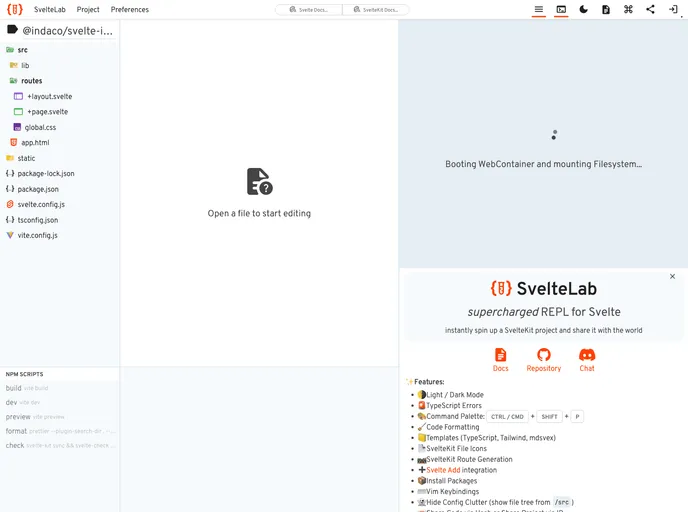Click the Install Packages feature text
This screenshot has width=688, height=512.
(x=452, y=481)
